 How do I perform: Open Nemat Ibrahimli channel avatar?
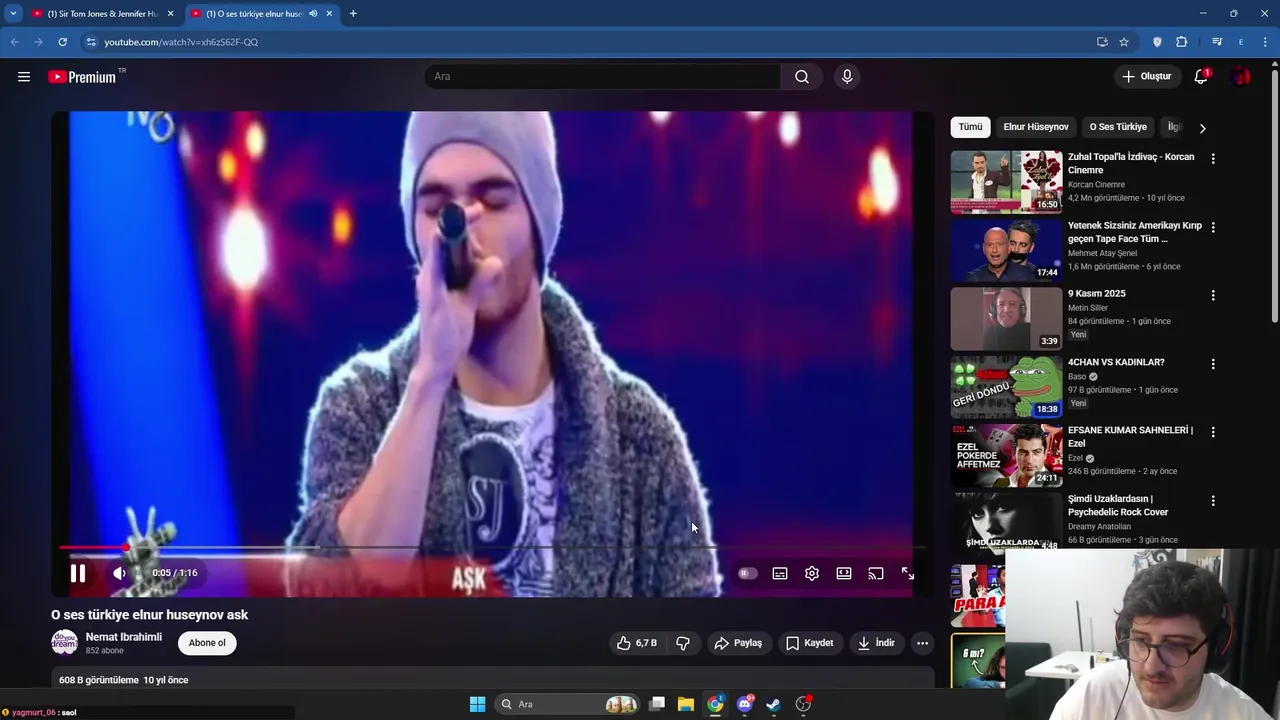point(64,643)
